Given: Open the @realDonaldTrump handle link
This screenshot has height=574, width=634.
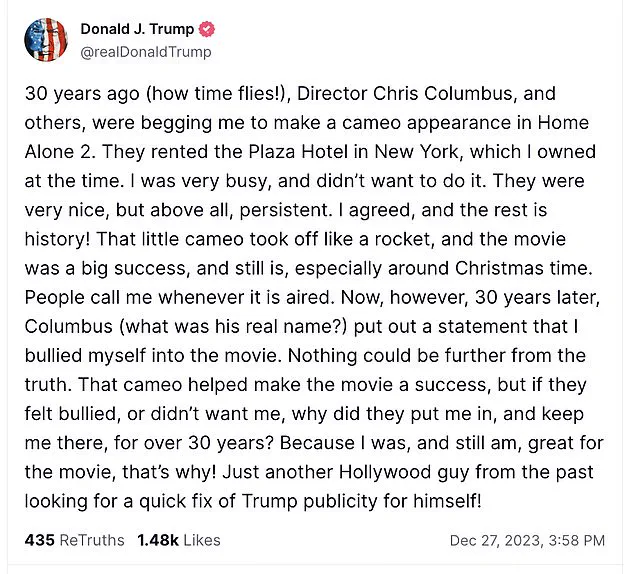Looking at the screenshot, I should (x=145, y=52).
